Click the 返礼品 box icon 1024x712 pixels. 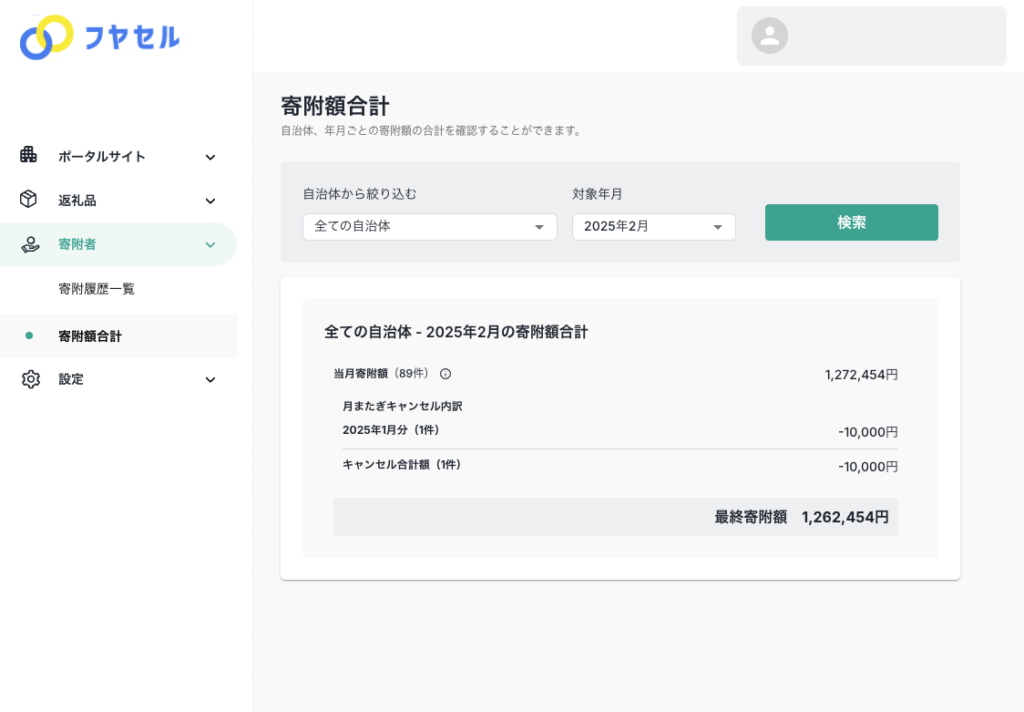(29, 199)
